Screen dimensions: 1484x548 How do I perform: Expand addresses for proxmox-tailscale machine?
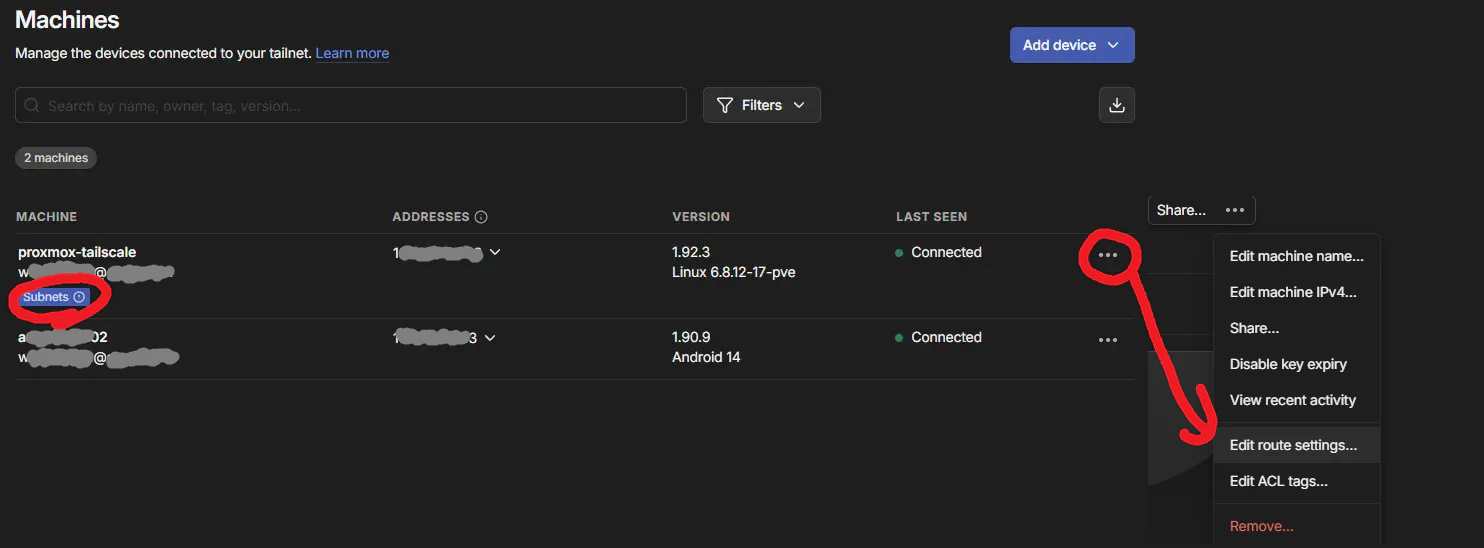[495, 252]
